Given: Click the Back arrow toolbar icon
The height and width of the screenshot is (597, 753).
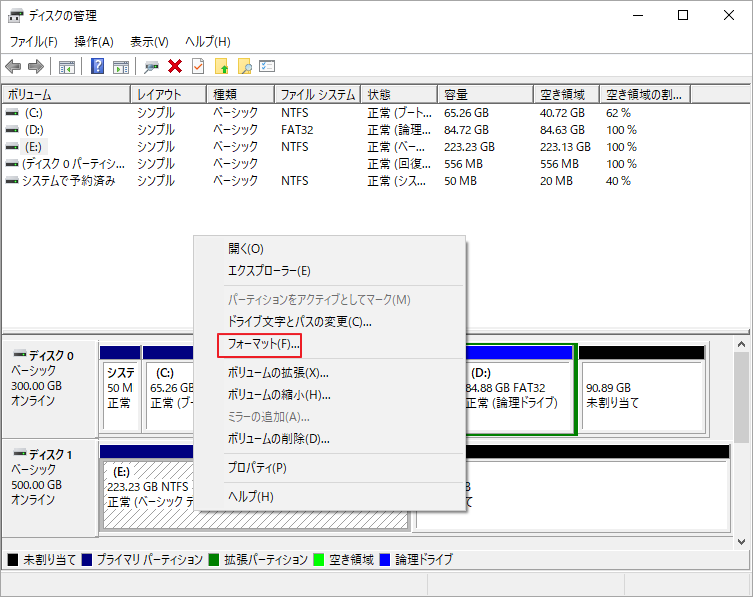Looking at the screenshot, I should 13,66.
